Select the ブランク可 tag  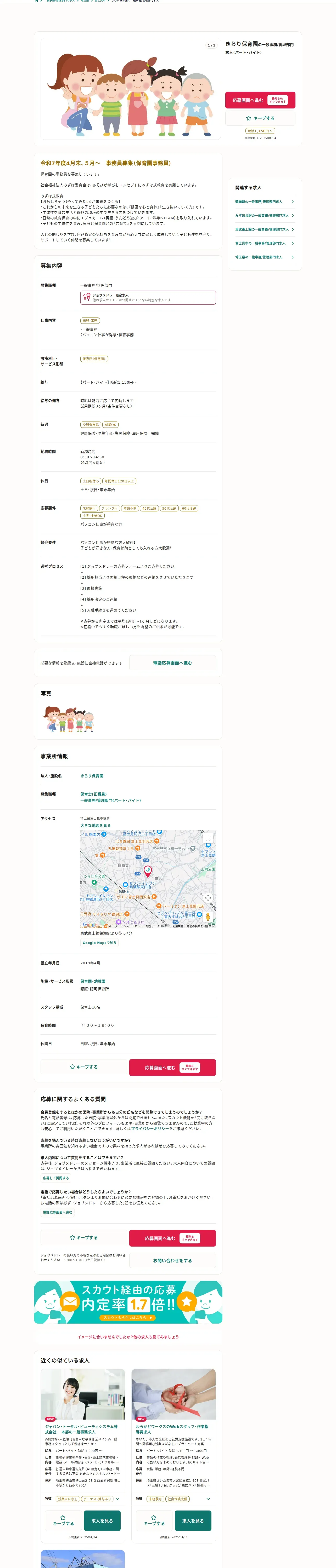coord(110,508)
